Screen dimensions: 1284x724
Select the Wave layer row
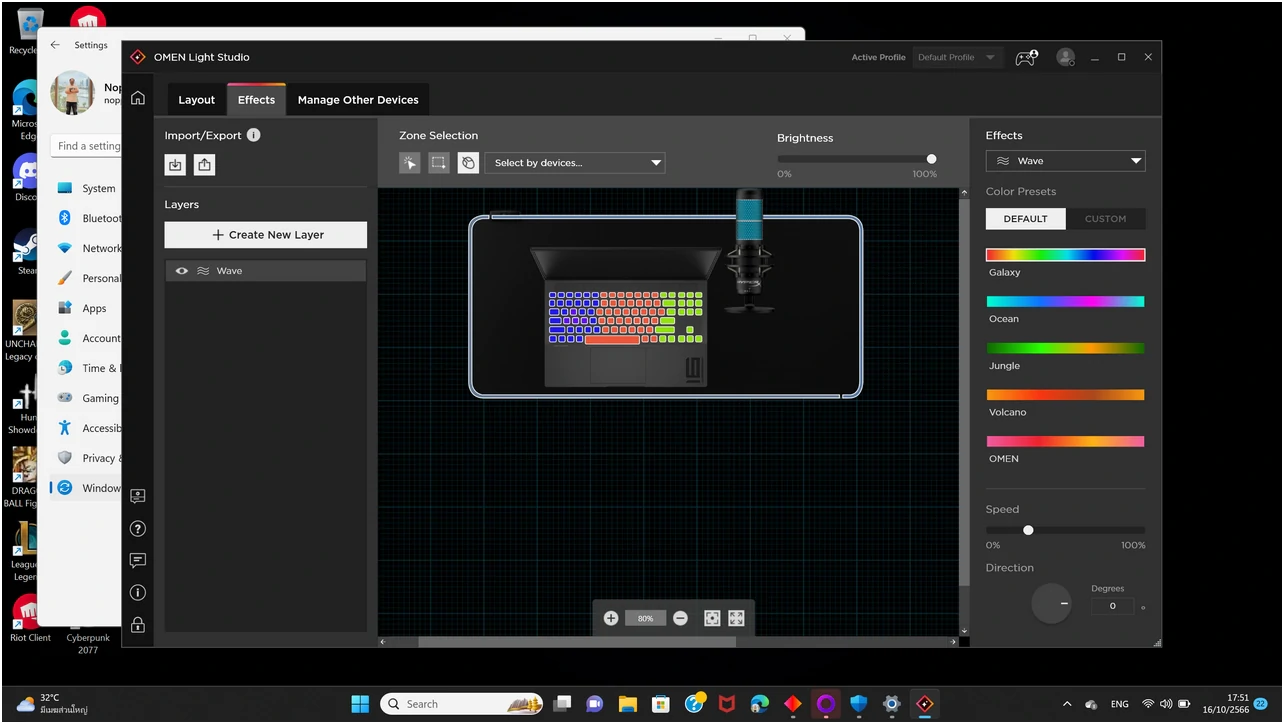[266, 271]
